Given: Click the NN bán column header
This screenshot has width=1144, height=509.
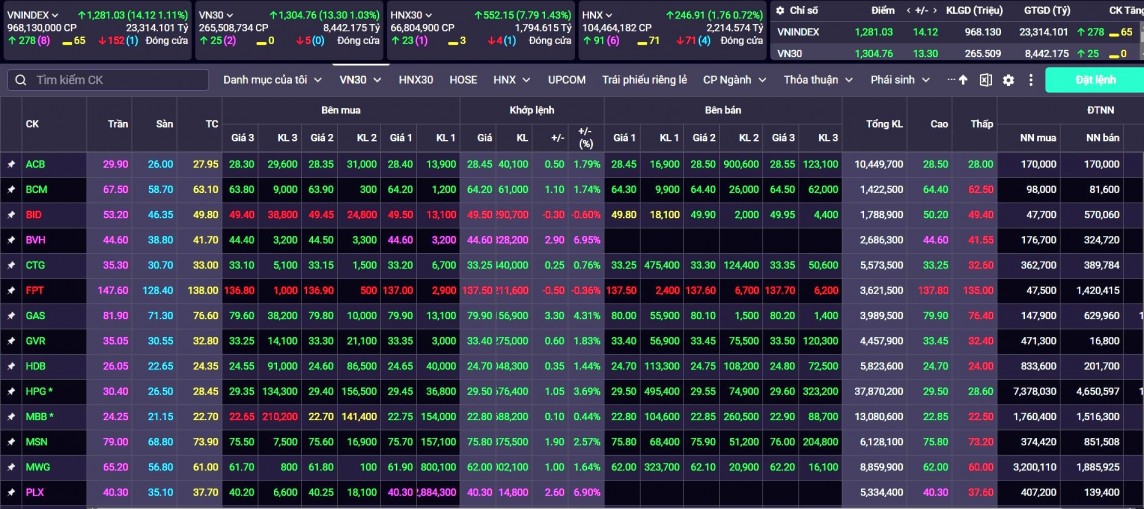Looking at the screenshot, I should pos(1102,138).
